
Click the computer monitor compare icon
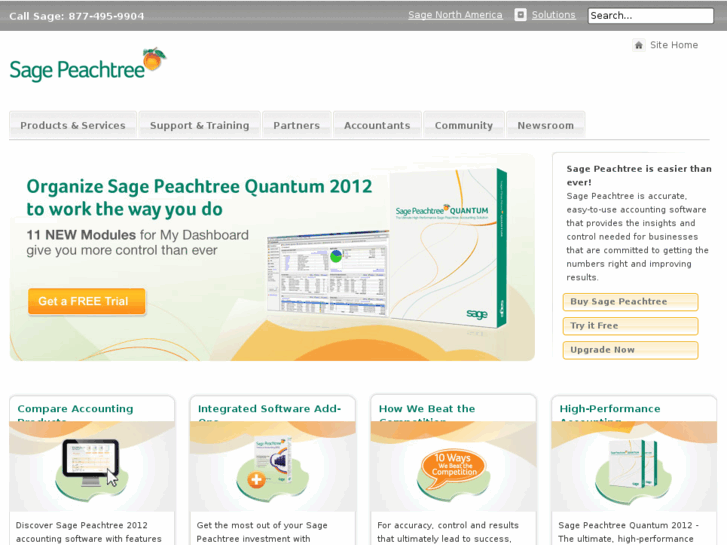click(x=91, y=463)
